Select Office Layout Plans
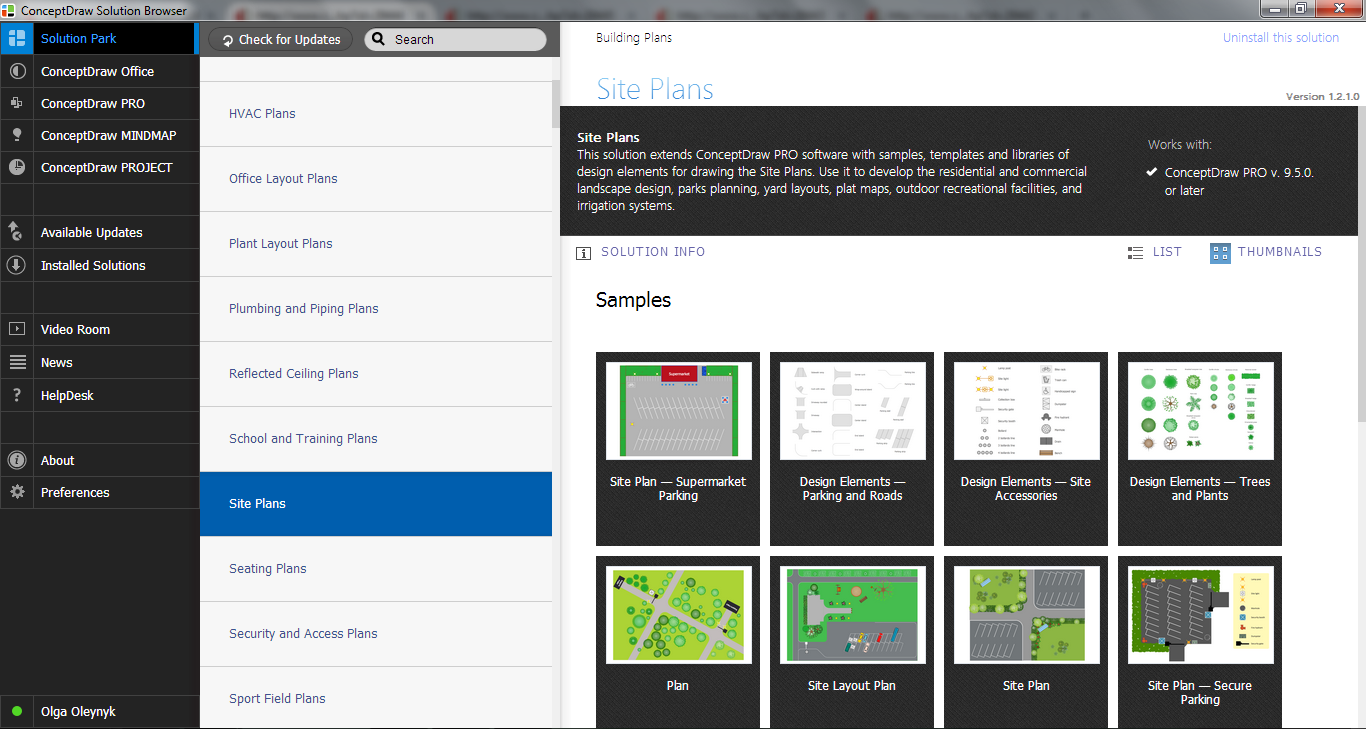The width and height of the screenshot is (1366, 729). click(376, 179)
